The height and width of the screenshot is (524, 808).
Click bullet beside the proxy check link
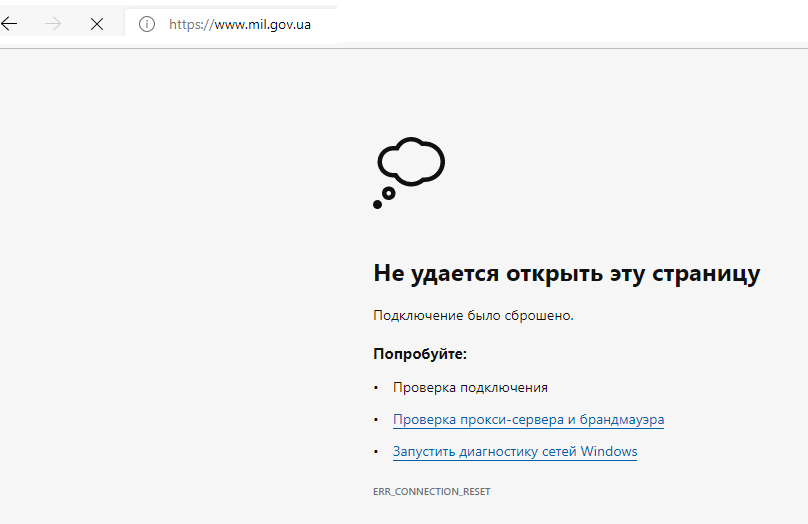click(x=377, y=420)
